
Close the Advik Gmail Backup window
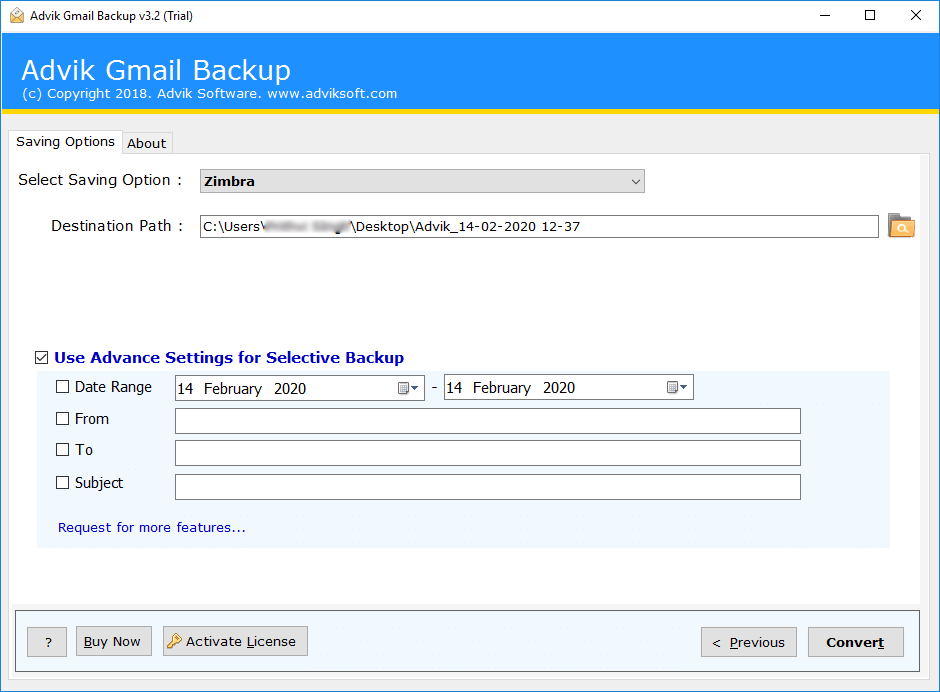[915, 16]
